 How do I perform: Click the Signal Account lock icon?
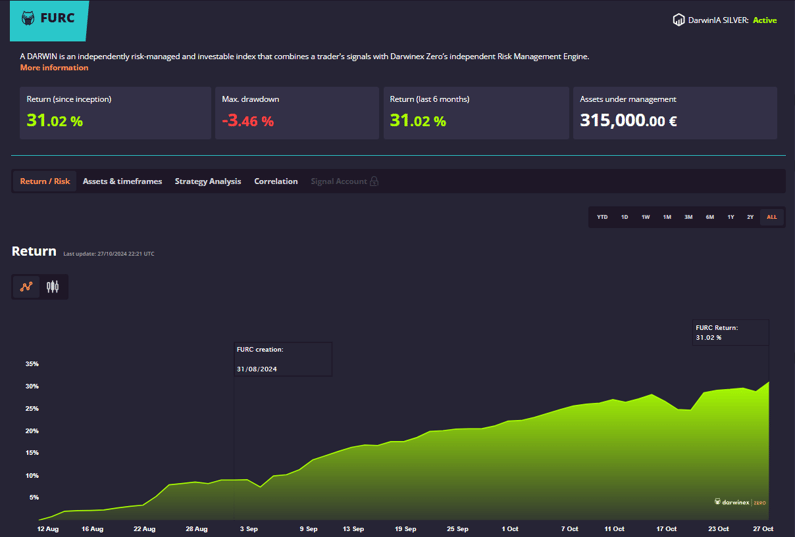point(374,182)
